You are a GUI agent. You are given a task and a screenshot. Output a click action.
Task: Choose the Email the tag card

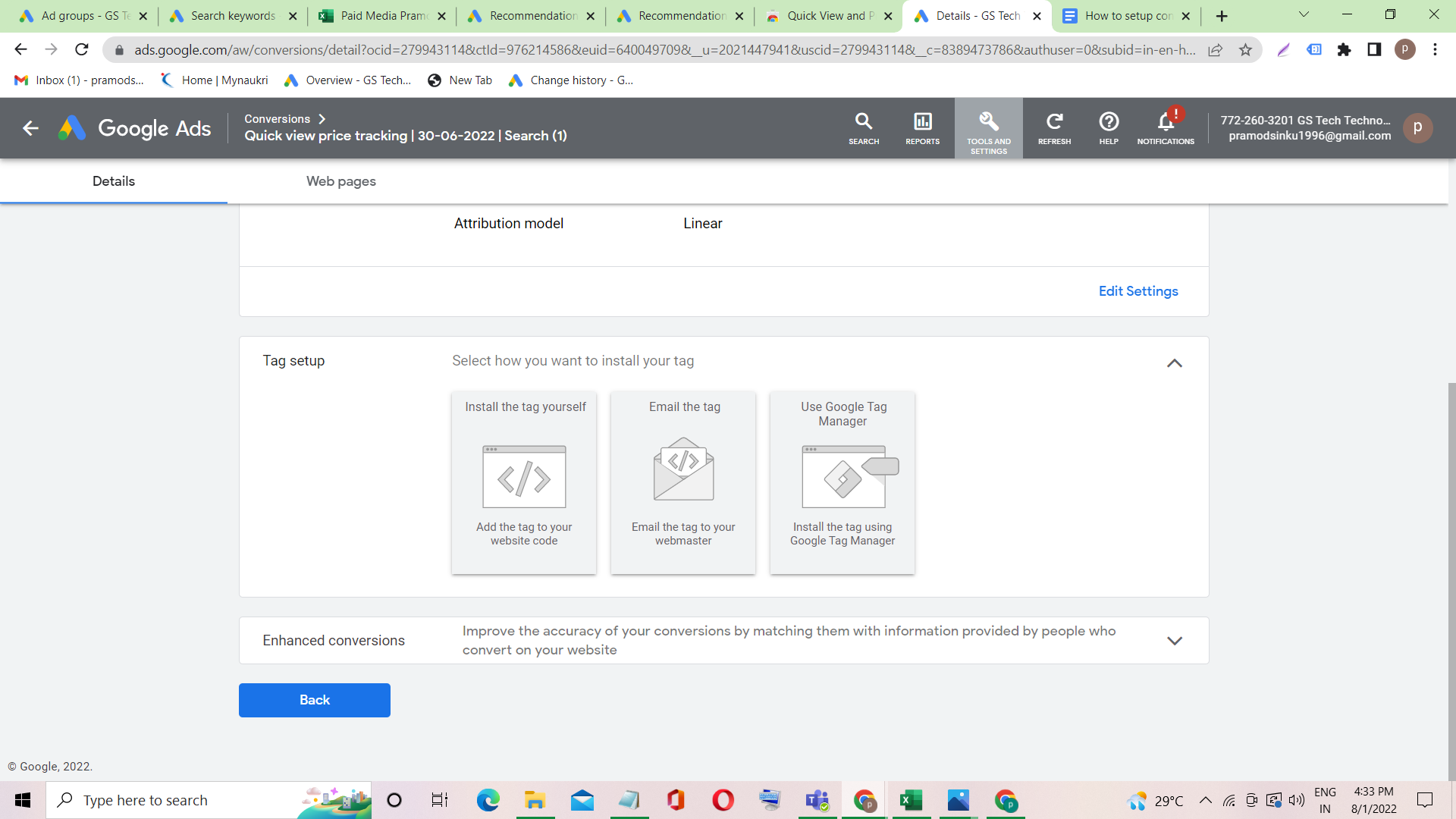(683, 482)
